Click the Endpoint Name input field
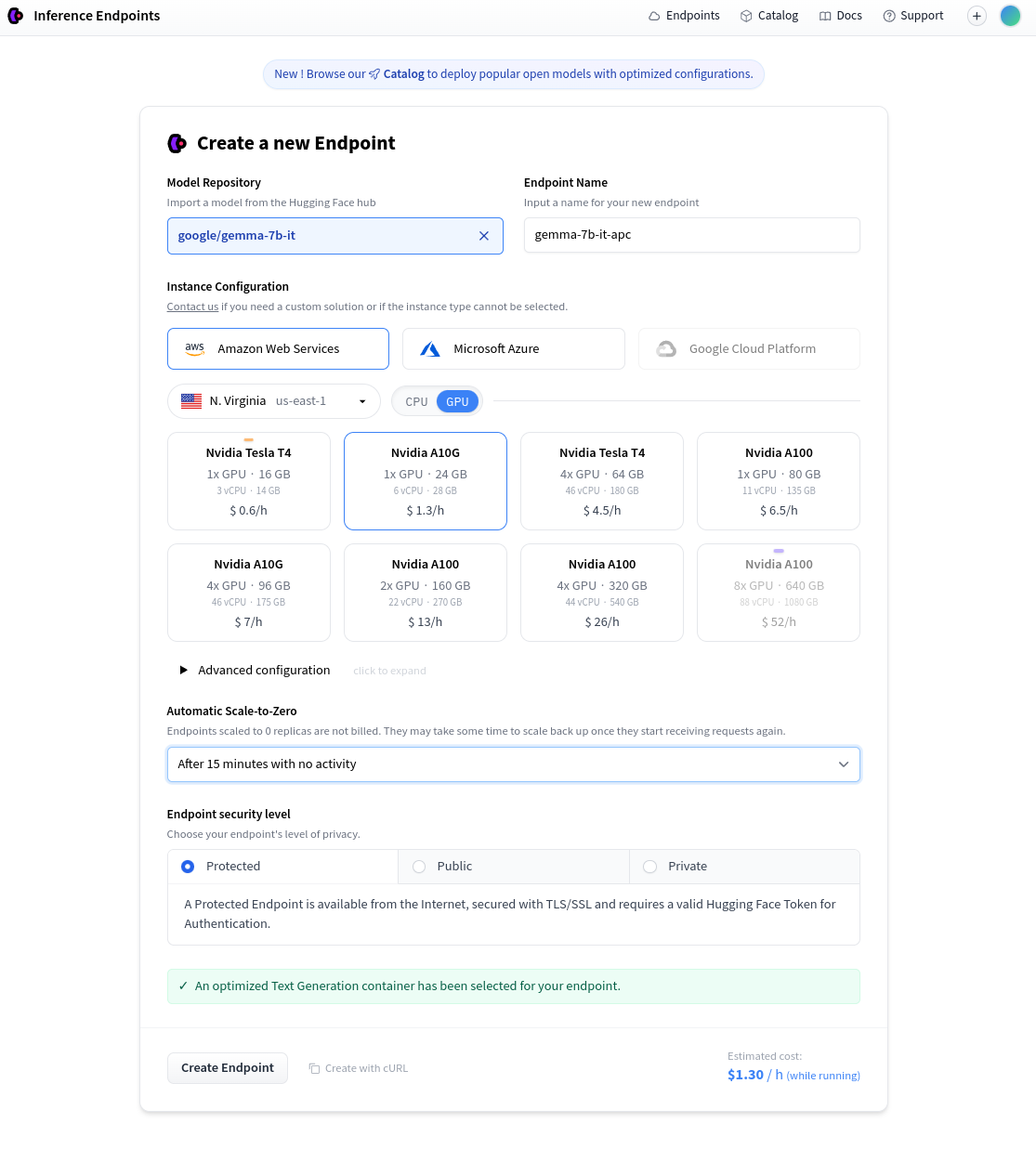 (x=691, y=235)
